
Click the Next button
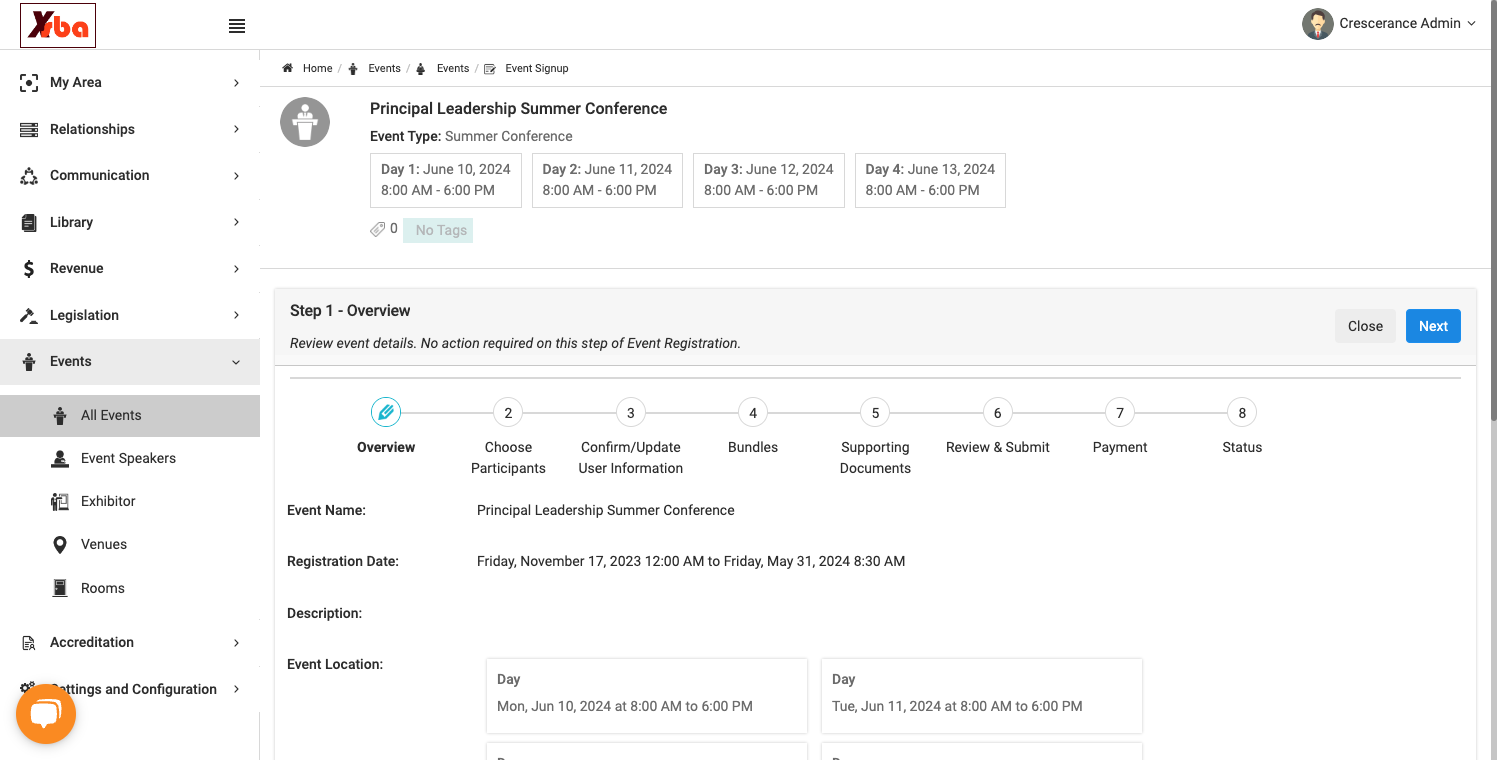(x=1433, y=326)
